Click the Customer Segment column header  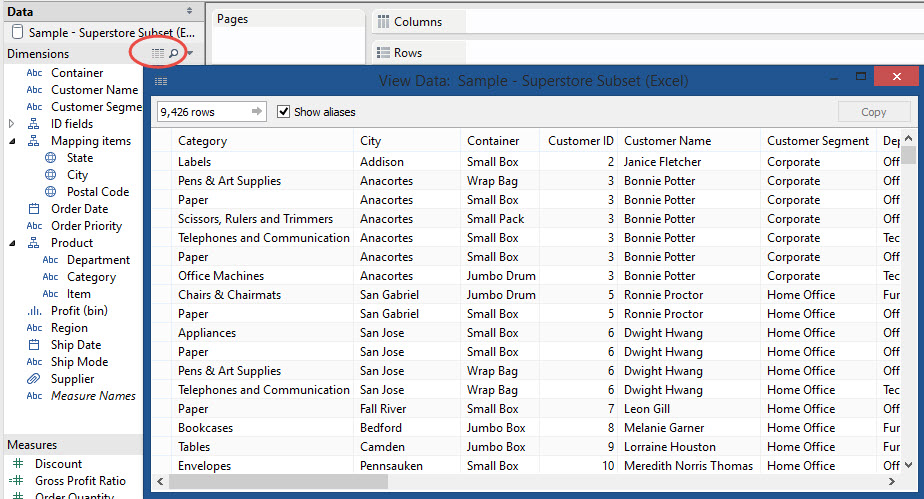(x=817, y=141)
